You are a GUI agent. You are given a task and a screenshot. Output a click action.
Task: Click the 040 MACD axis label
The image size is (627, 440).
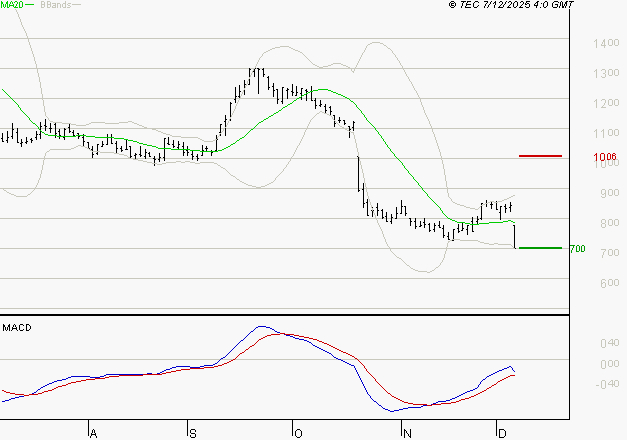tap(609, 343)
